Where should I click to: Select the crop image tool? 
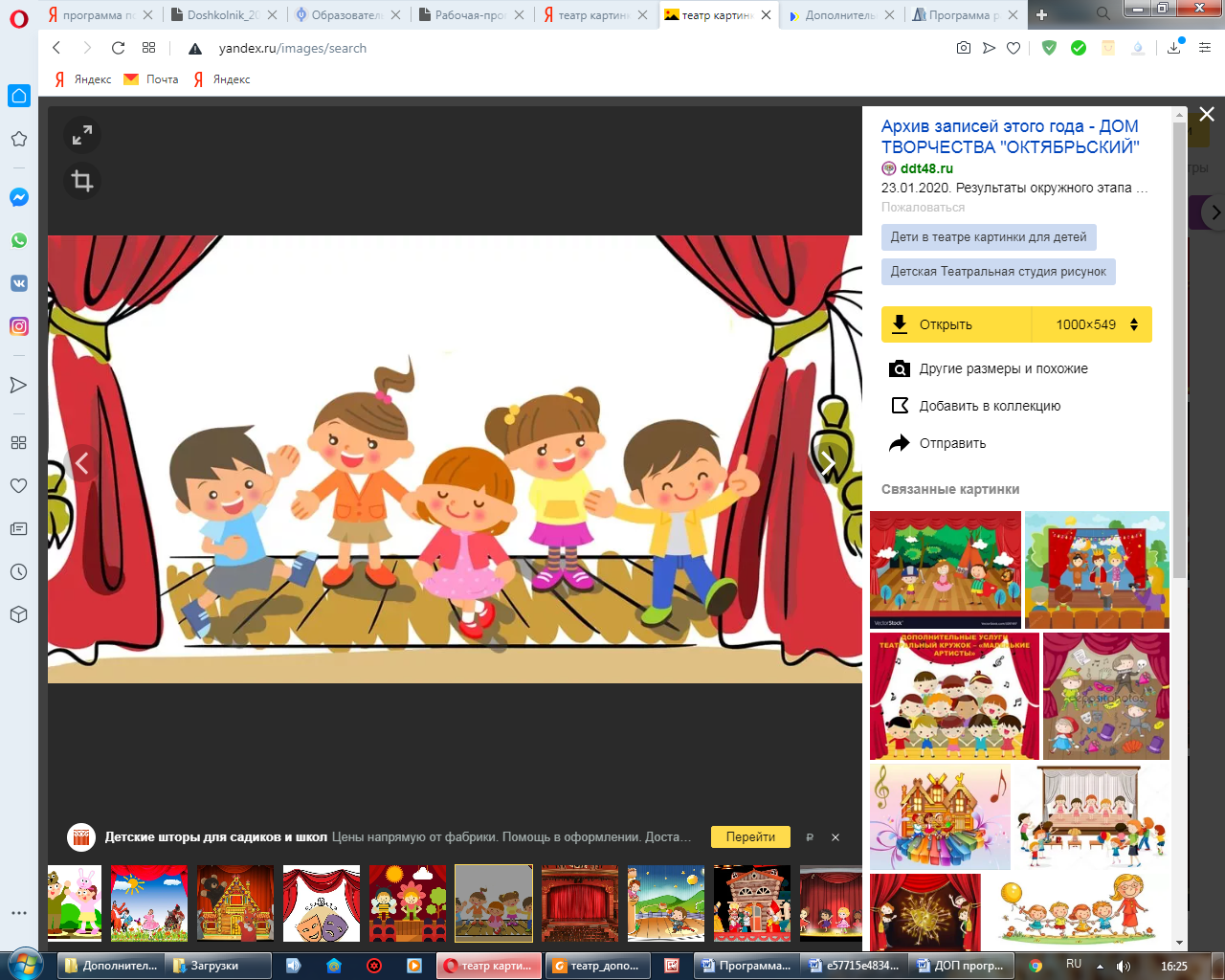tap(82, 181)
